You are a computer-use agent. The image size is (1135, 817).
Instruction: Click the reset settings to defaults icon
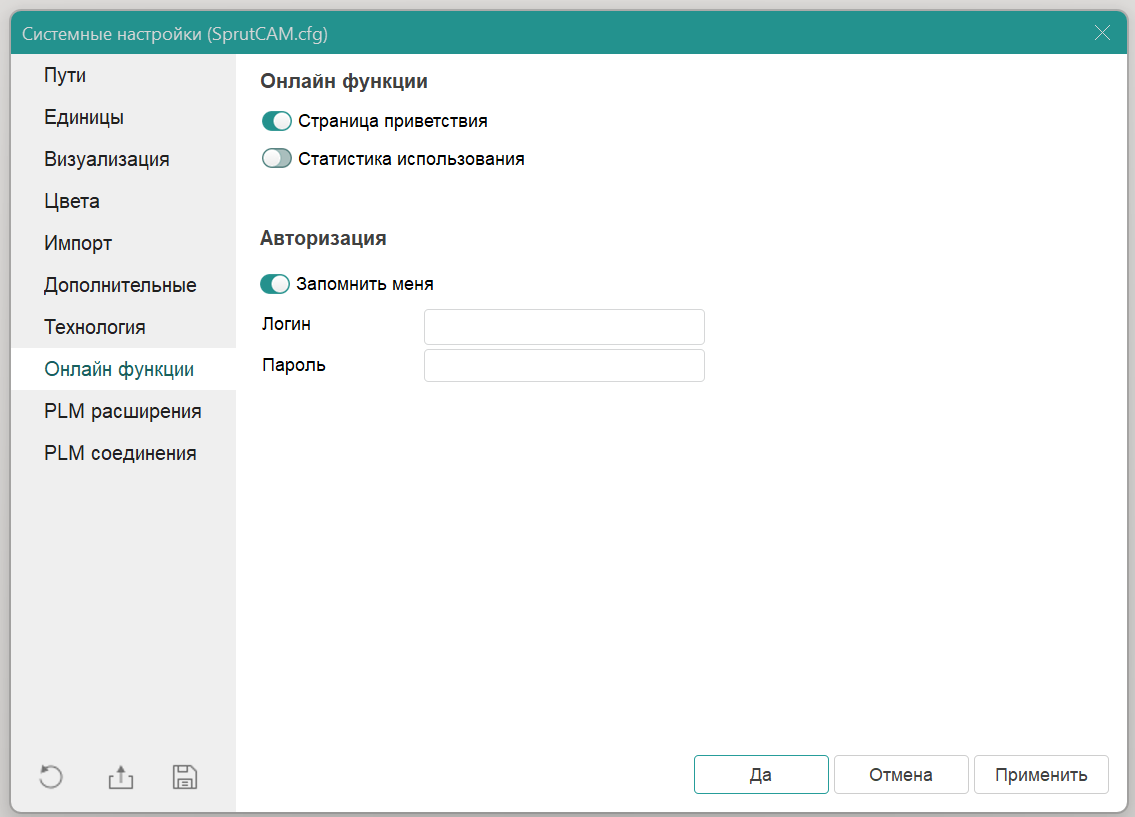[x=50, y=777]
